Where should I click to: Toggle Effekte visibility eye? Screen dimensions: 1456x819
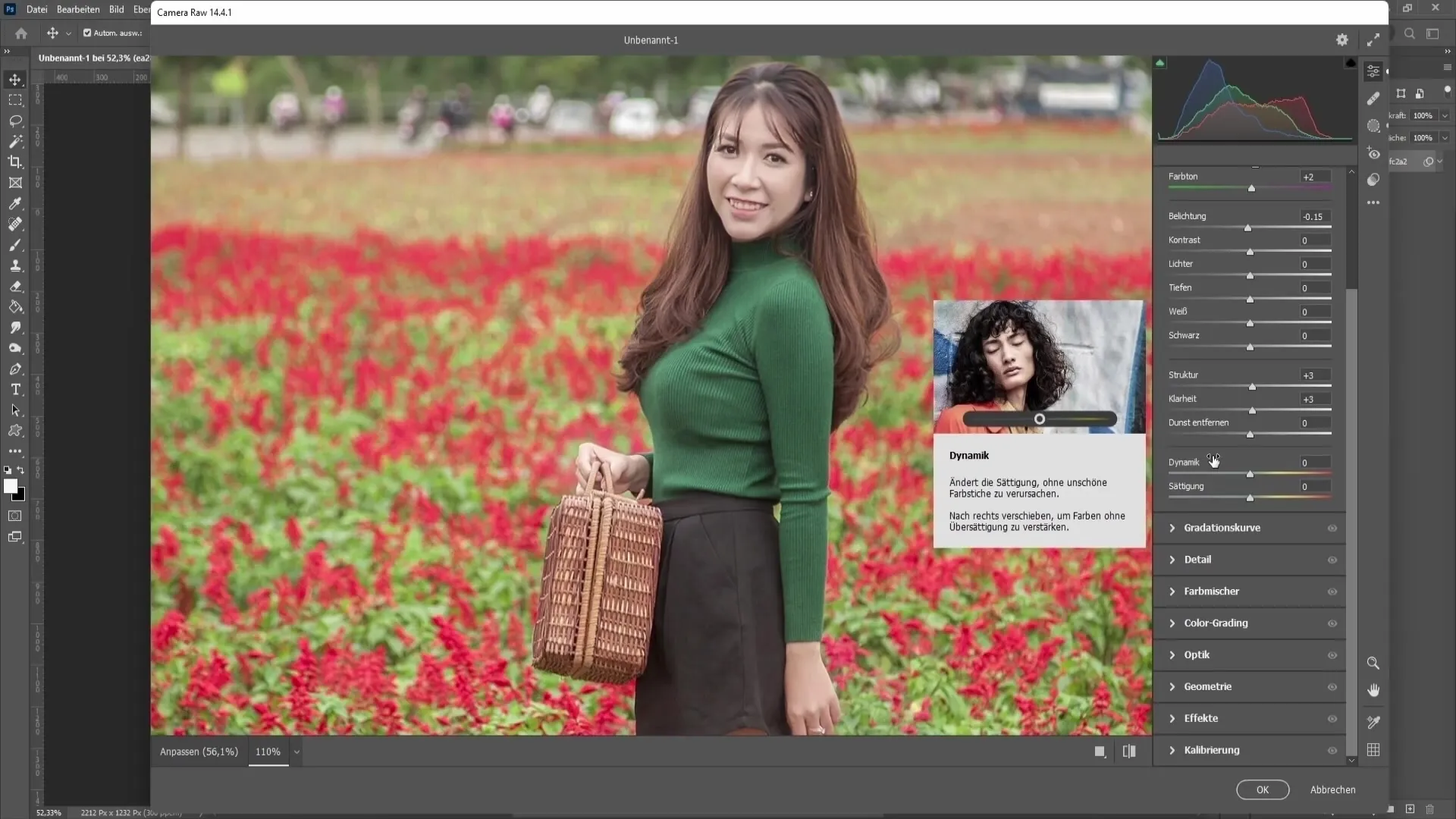click(x=1332, y=720)
